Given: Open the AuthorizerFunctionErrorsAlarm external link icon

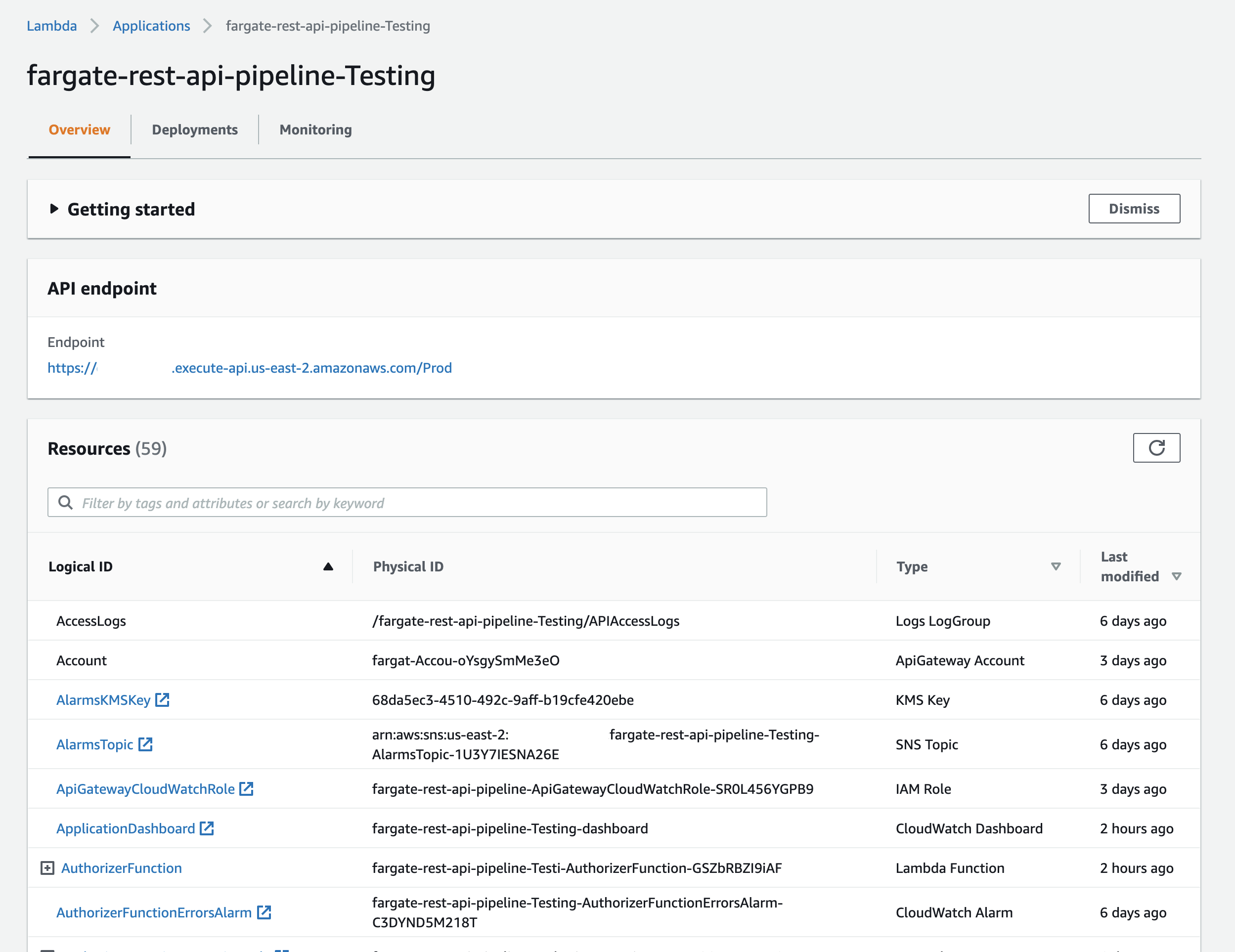Looking at the screenshot, I should [x=264, y=912].
